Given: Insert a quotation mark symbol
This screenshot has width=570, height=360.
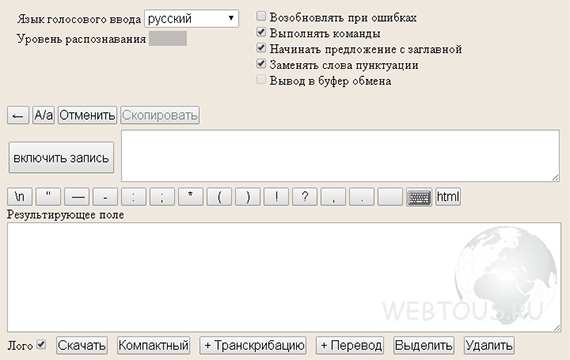Looking at the screenshot, I should click(x=48, y=197).
